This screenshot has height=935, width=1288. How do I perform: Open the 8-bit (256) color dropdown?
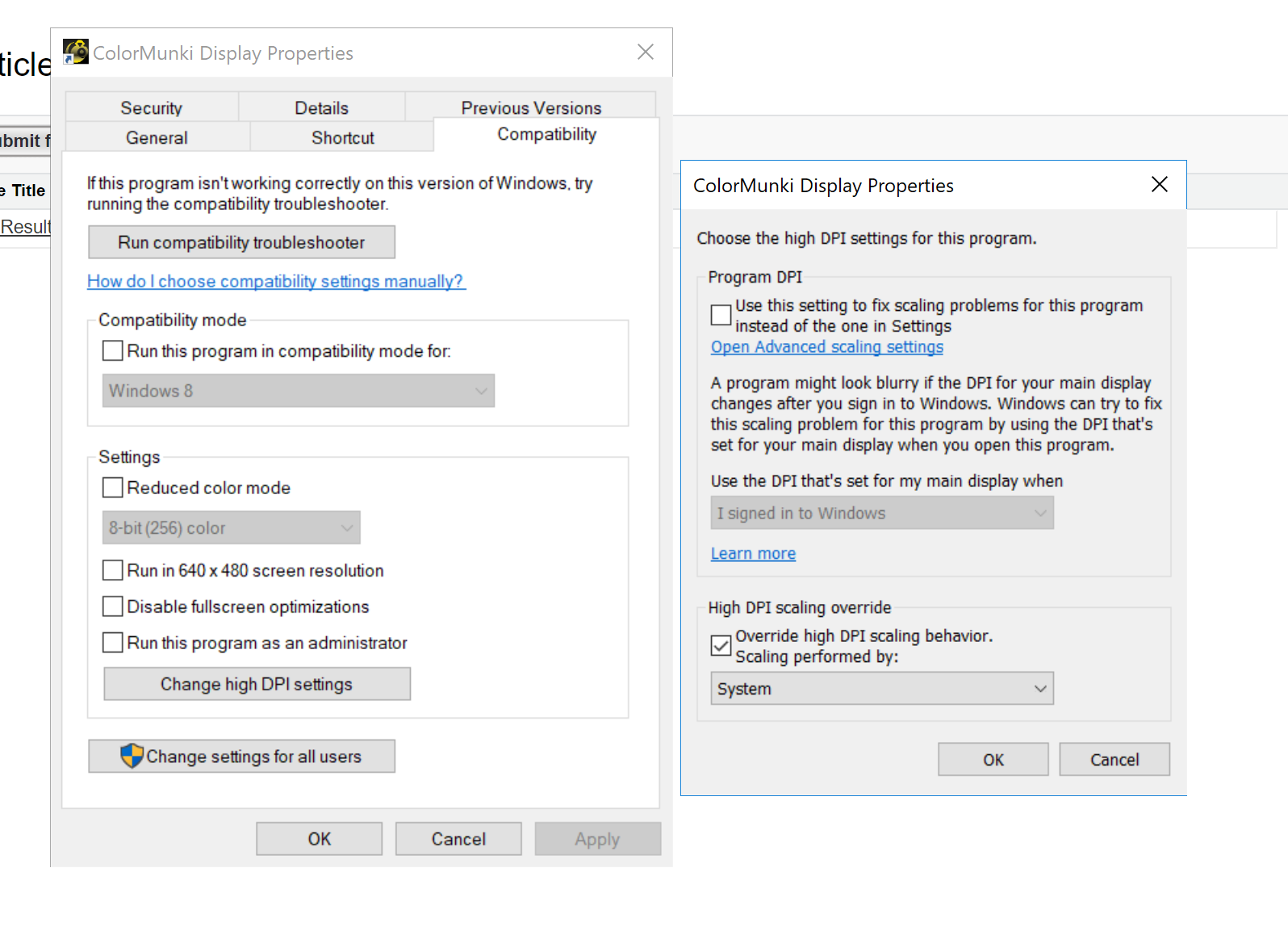point(347,528)
